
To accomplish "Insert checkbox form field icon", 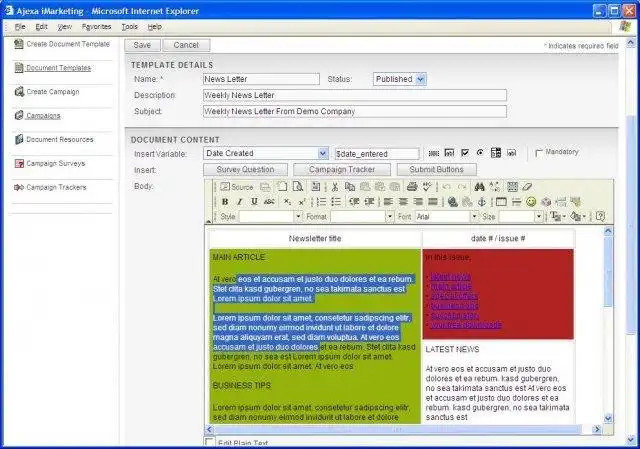I will pyautogui.click(x=464, y=153).
